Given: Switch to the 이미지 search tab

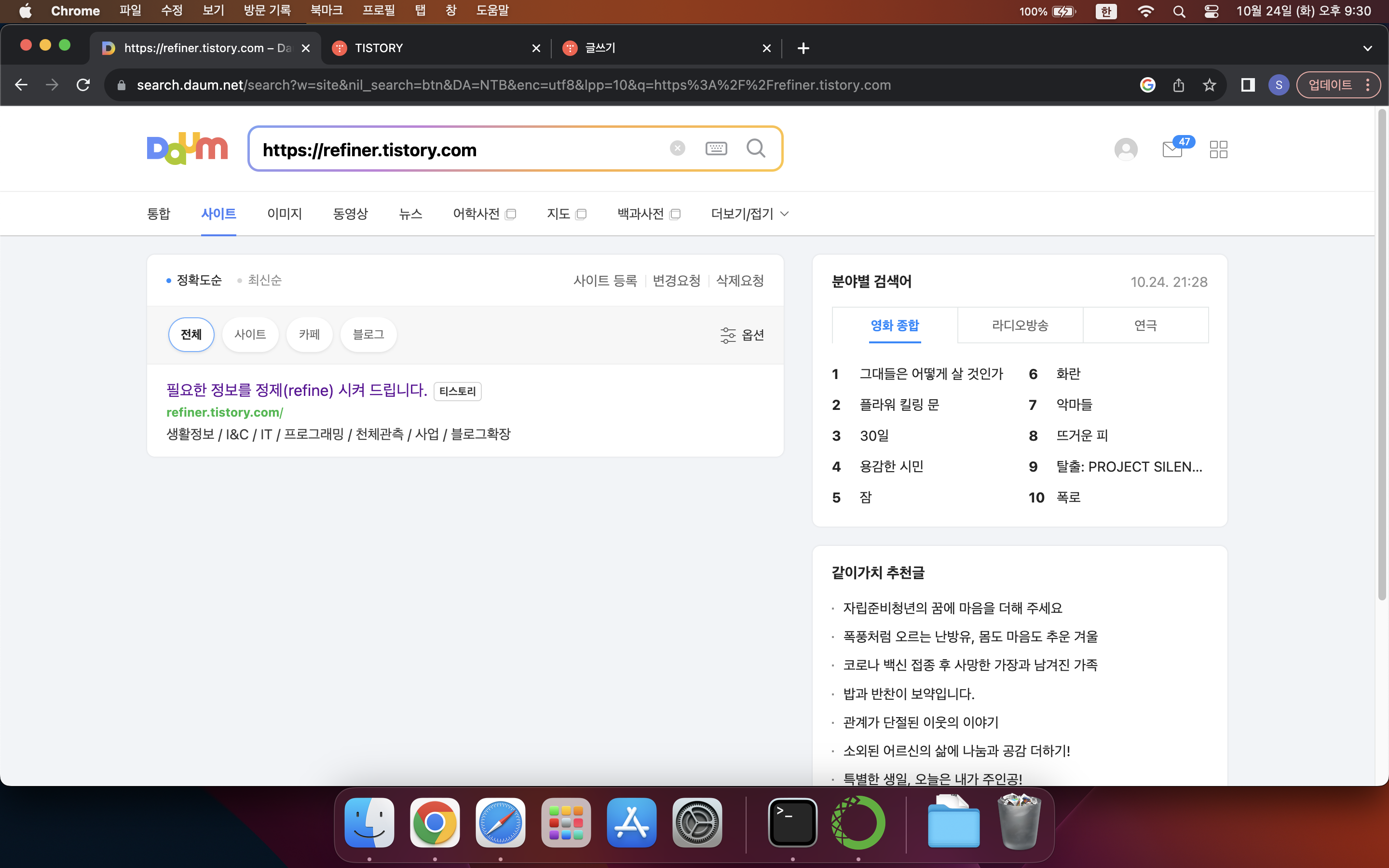Looking at the screenshot, I should (284, 214).
